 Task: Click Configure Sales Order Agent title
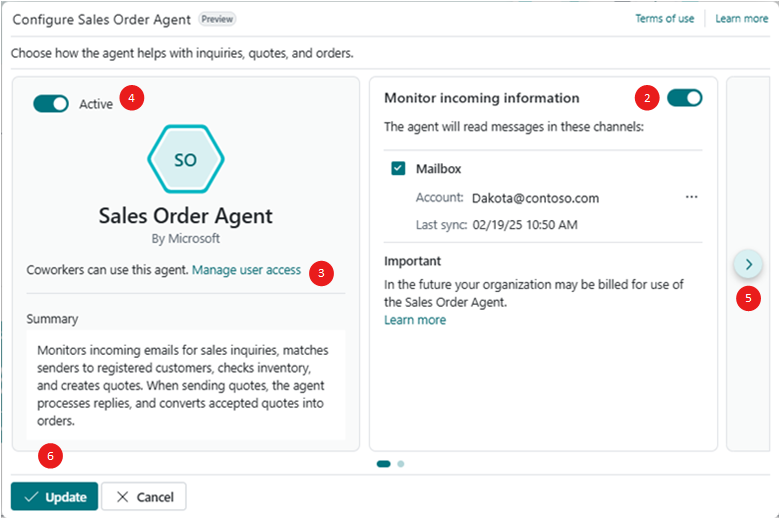point(101,19)
